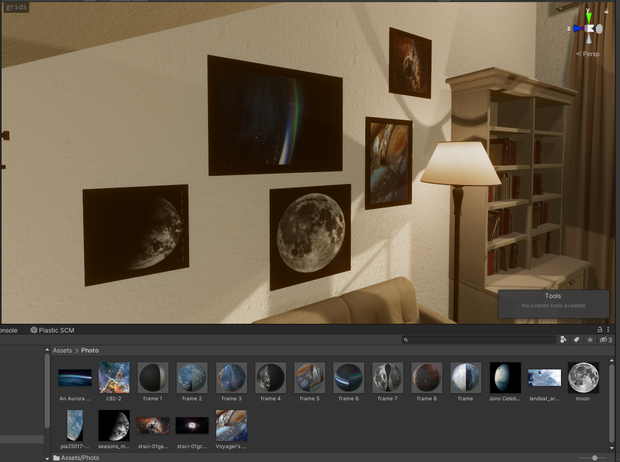The width and height of the screenshot is (620, 462).
Task: Click the green Y axis cone on the scene gizmo
Action: [x=589, y=17]
